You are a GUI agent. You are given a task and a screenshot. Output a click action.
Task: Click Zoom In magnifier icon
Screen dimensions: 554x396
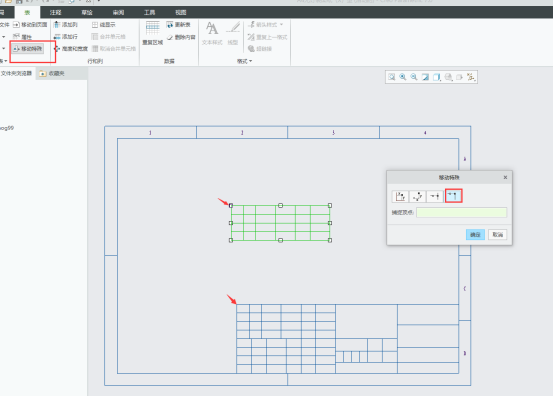[403, 77]
